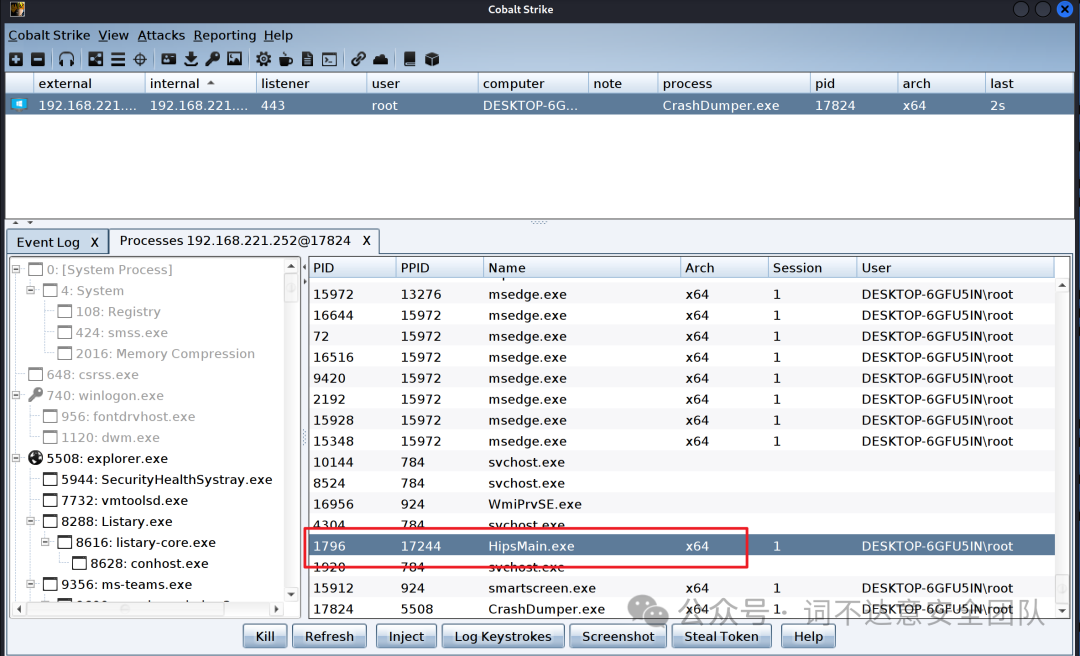This screenshot has width=1080, height=656.
Task: Select the smartscreen.exe process row
Action: coord(682,588)
